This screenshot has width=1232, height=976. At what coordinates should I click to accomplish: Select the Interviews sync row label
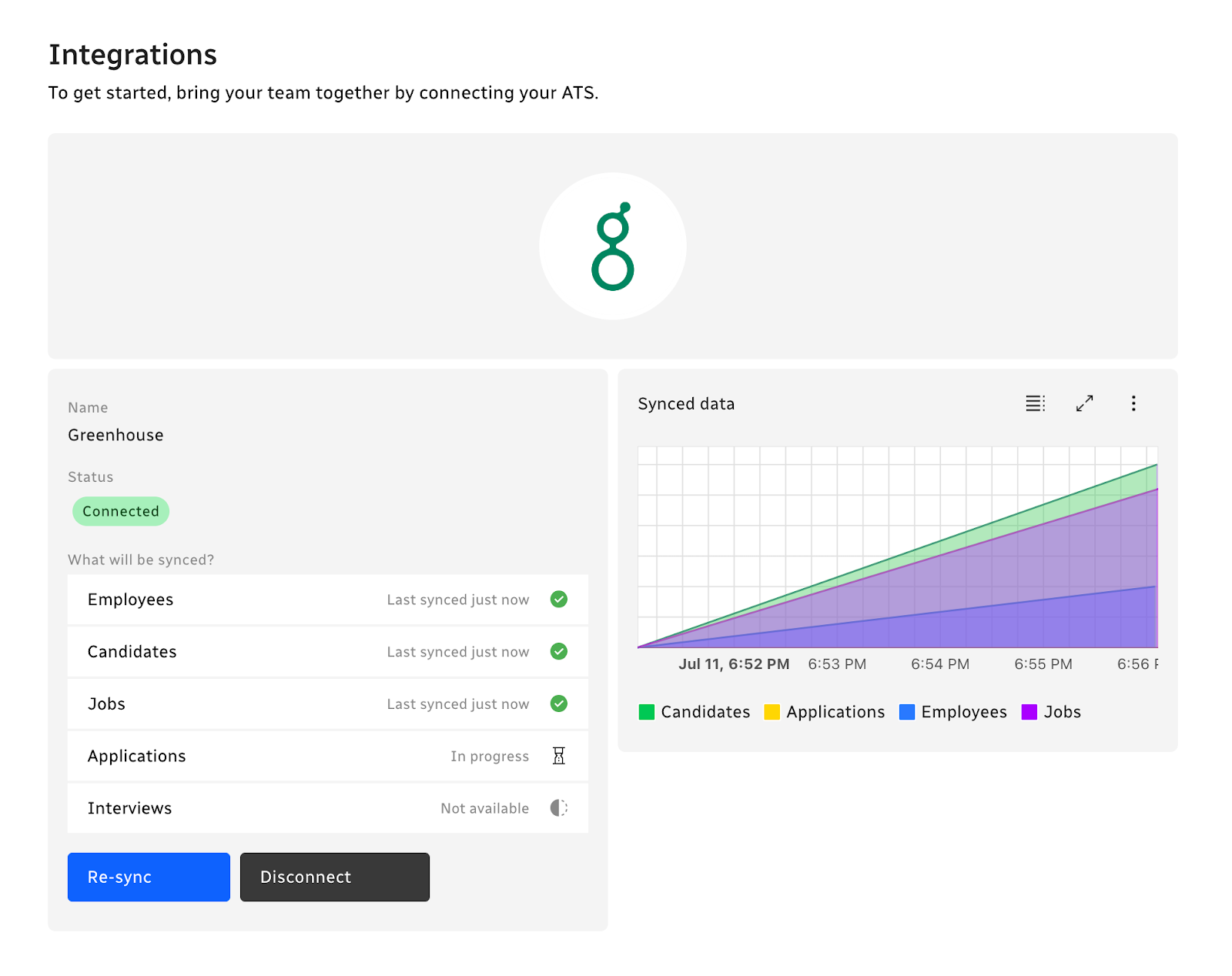(129, 808)
